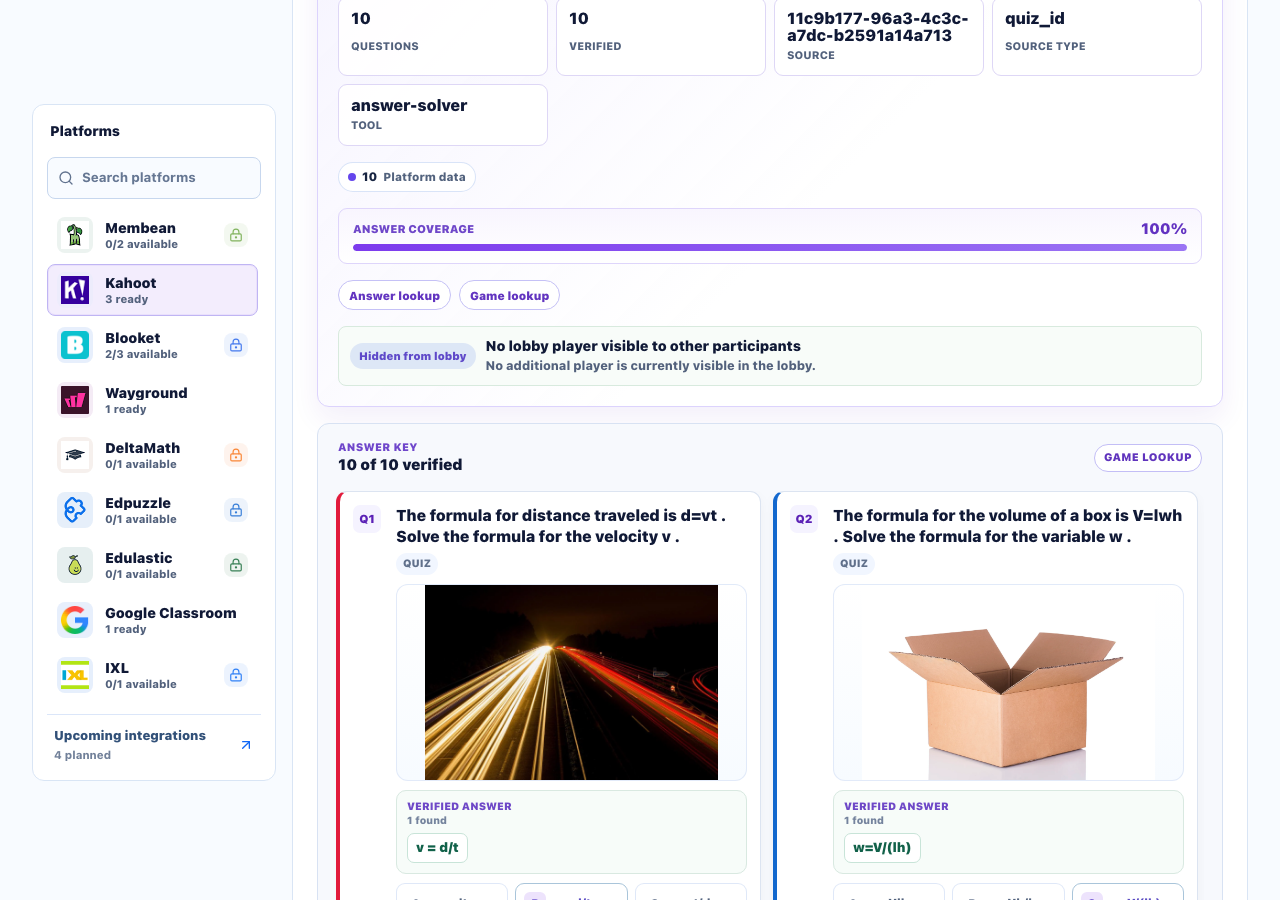Click the green lock icon beside Edulastic
1280x900 pixels.
(x=236, y=565)
